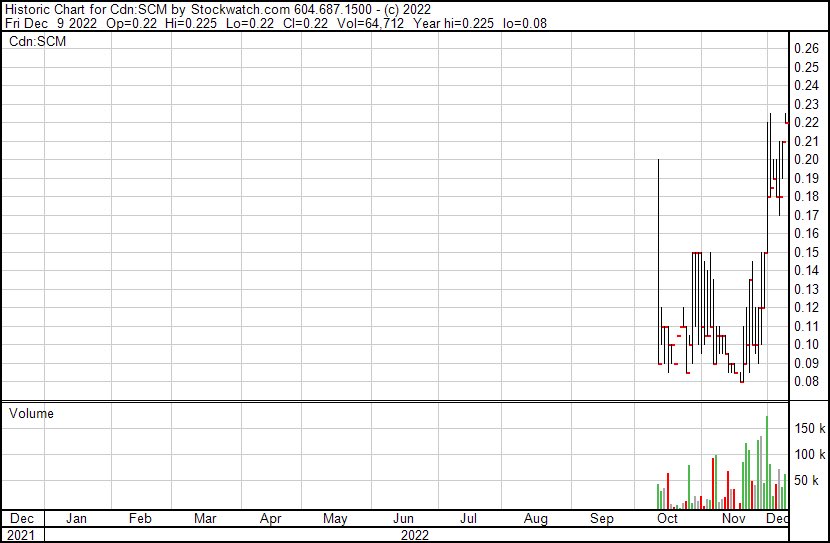Viewport: 830px width, 543px height.
Task: Click the 'Feb' month label
Action: tap(140, 518)
